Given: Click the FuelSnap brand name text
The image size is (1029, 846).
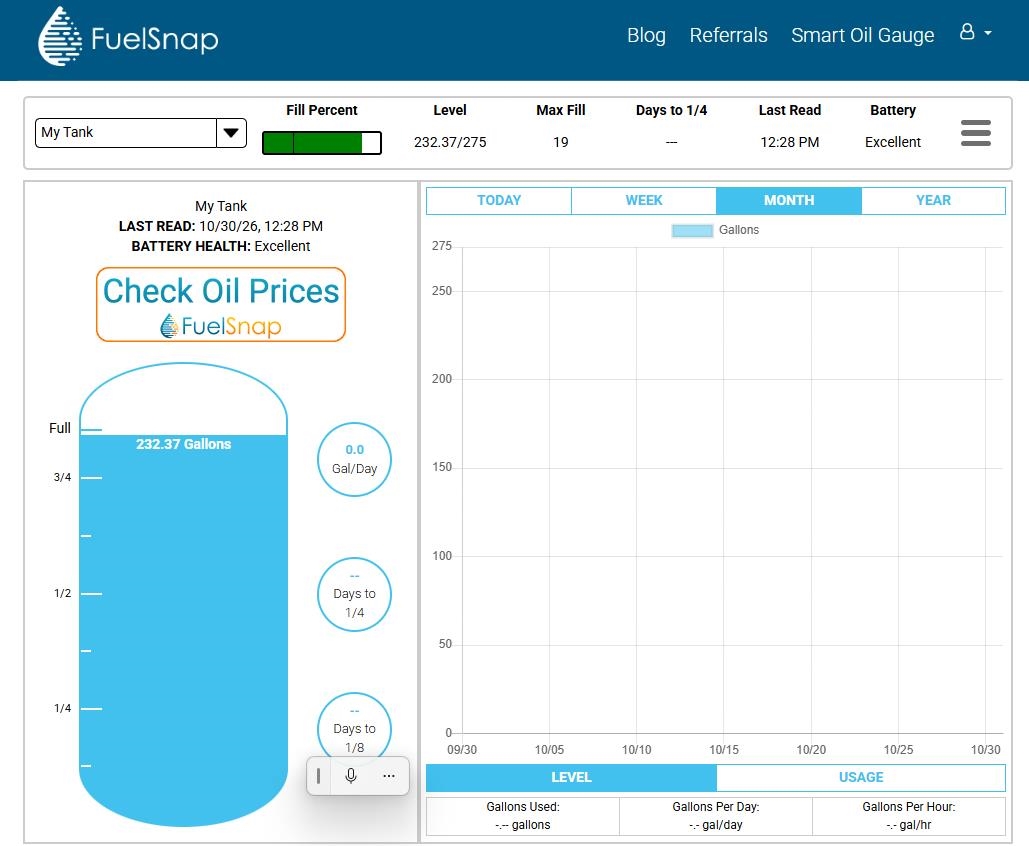Looking at the screenshot, I should tap(155, 39).
